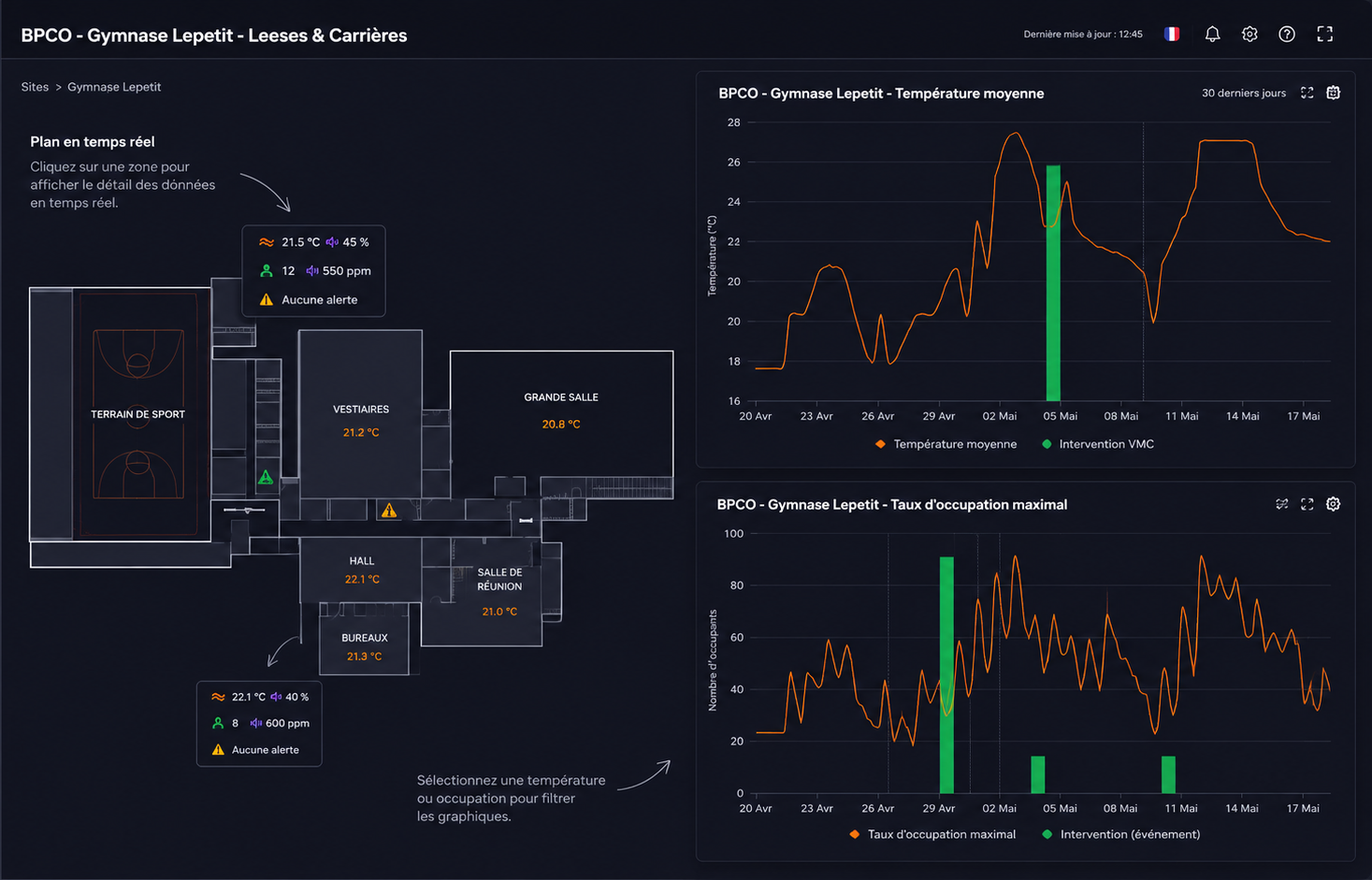Toggle Intervention VMC legend series
The width and height of the screenshot is (1372, 880).
(x=1097, y=444)
